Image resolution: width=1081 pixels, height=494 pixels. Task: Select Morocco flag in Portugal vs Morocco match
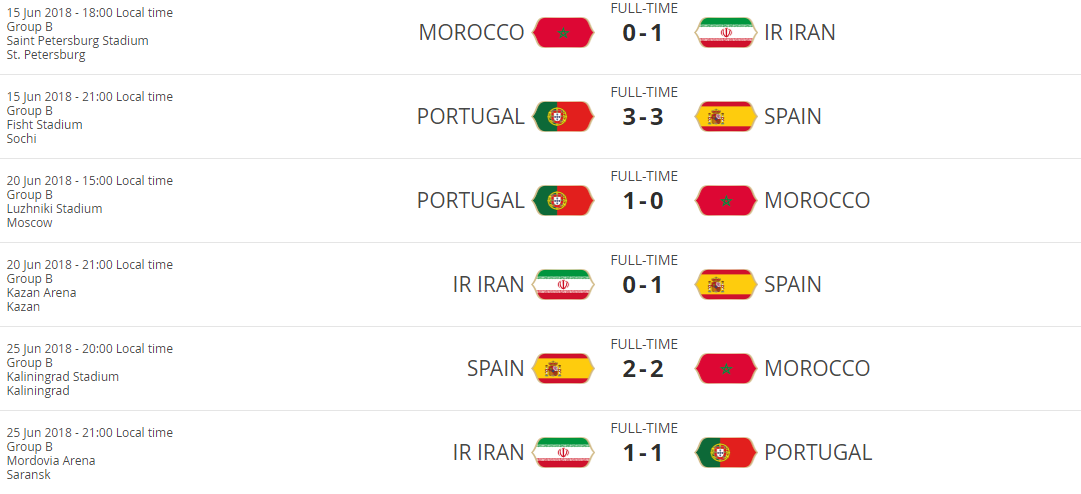click(726, 200)
